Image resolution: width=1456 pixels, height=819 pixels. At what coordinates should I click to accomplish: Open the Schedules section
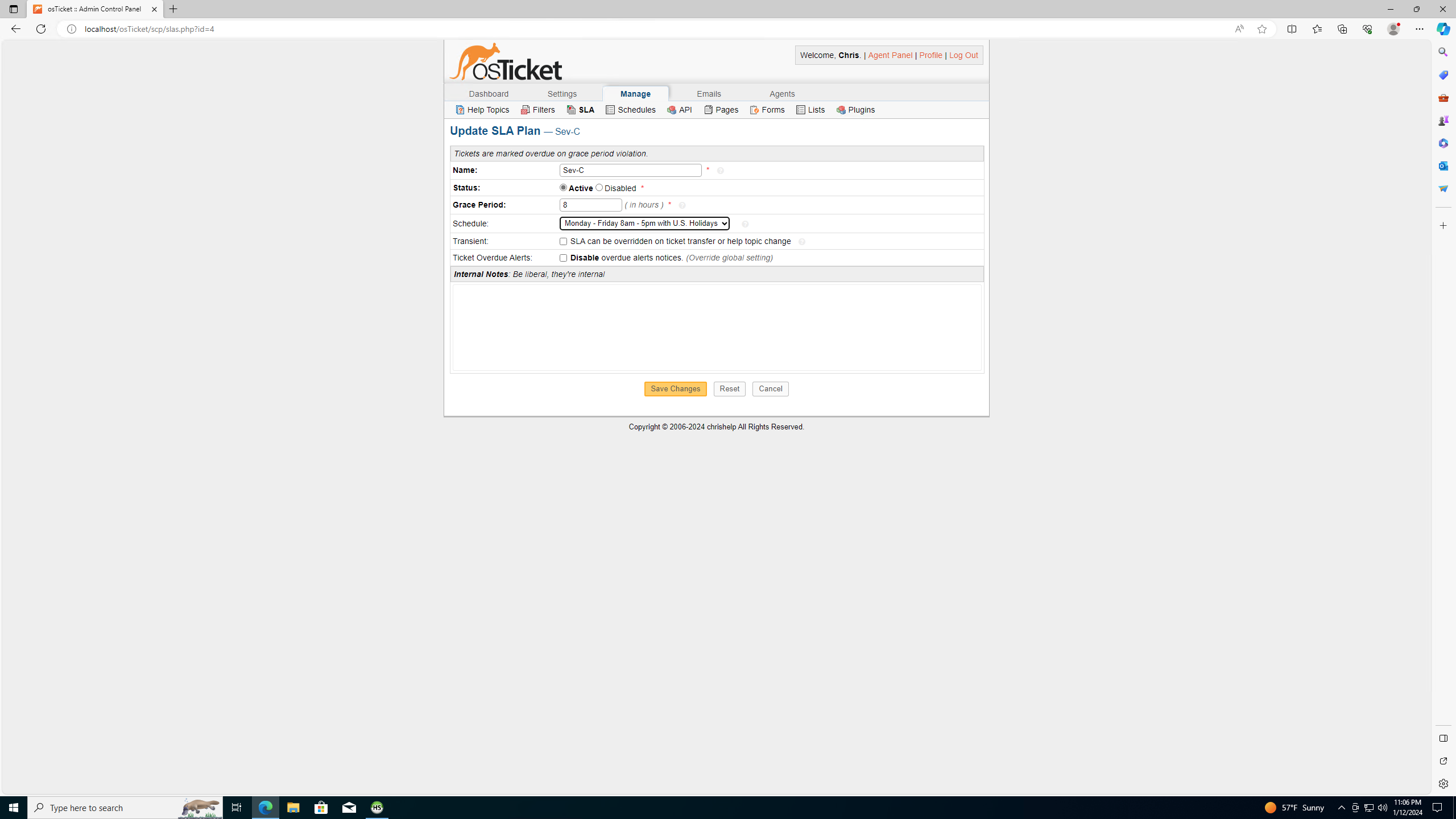point(630,110)
